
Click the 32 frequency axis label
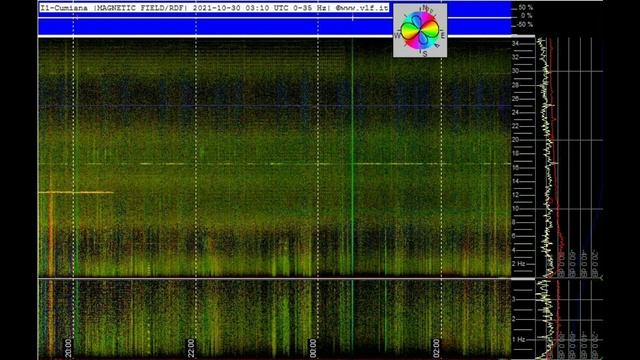click(x=516, y=57)
